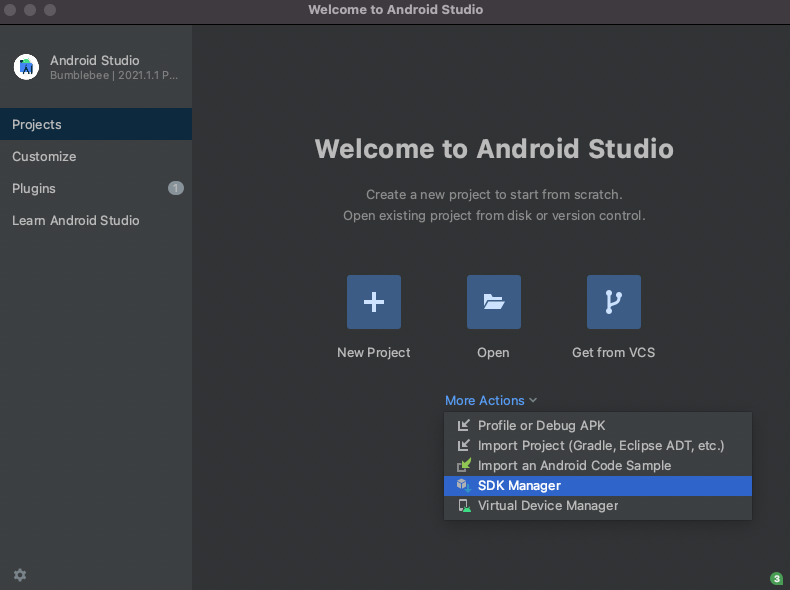Viewport: 790px width, 590px height.
Task: Click the Android Studio logo icon
Action: point(26,67)
